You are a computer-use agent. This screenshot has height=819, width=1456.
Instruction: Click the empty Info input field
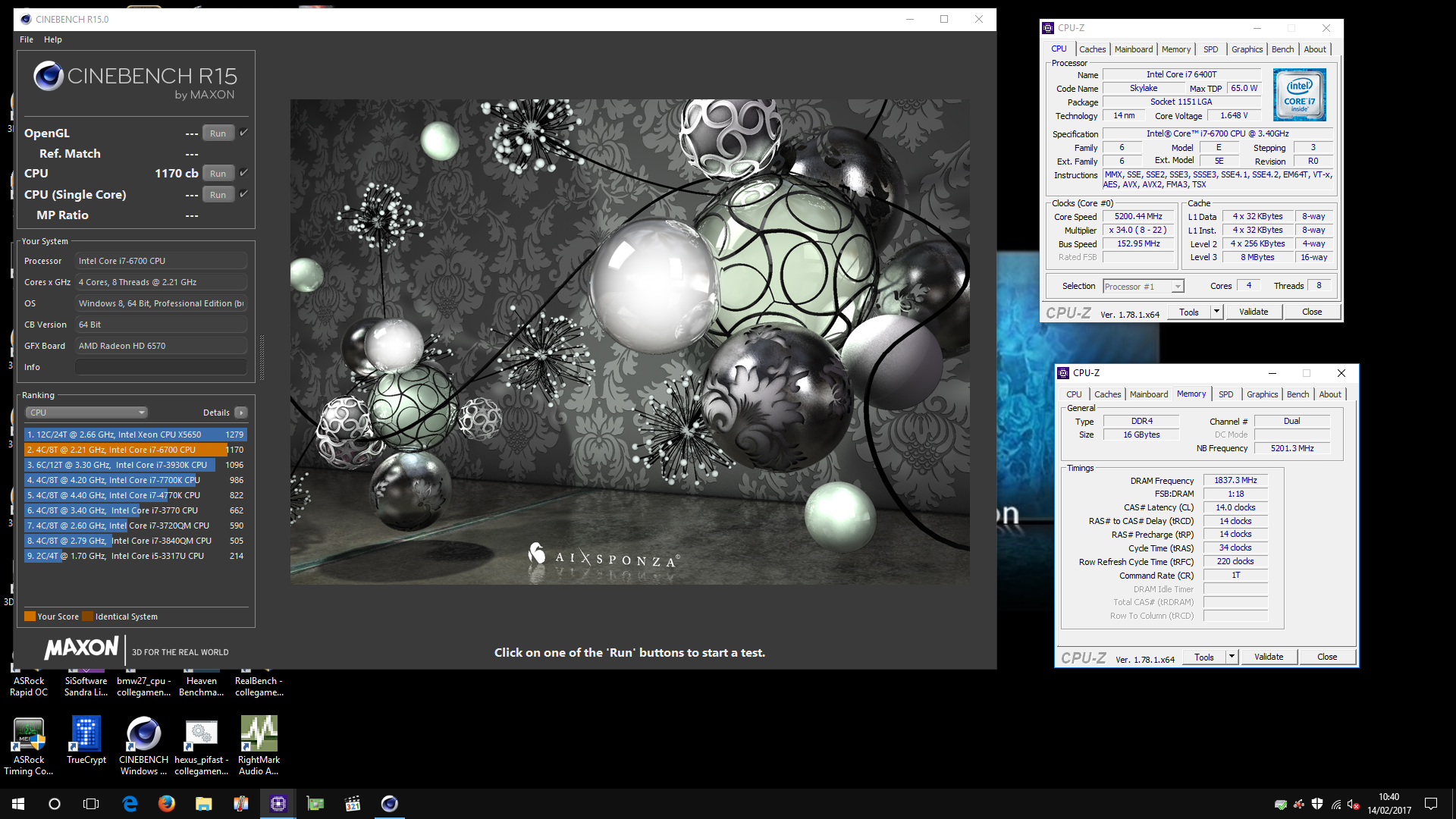point(161,367)
